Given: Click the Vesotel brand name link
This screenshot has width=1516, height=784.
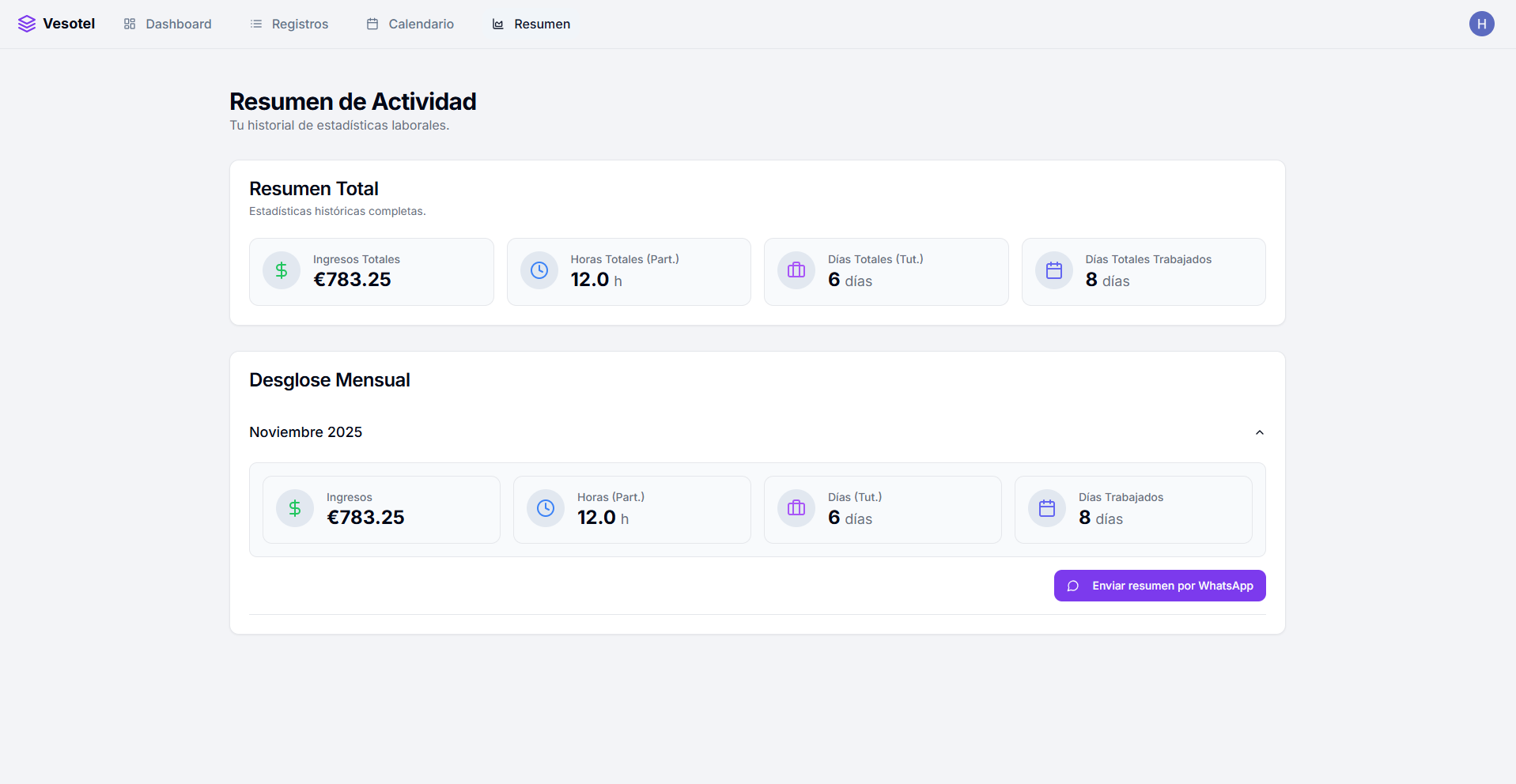Looking at the screenshot, I should pos(69,24).
